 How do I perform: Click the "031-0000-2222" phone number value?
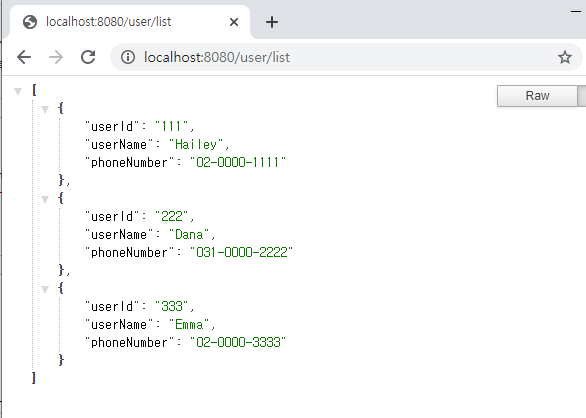pos(241,252)
